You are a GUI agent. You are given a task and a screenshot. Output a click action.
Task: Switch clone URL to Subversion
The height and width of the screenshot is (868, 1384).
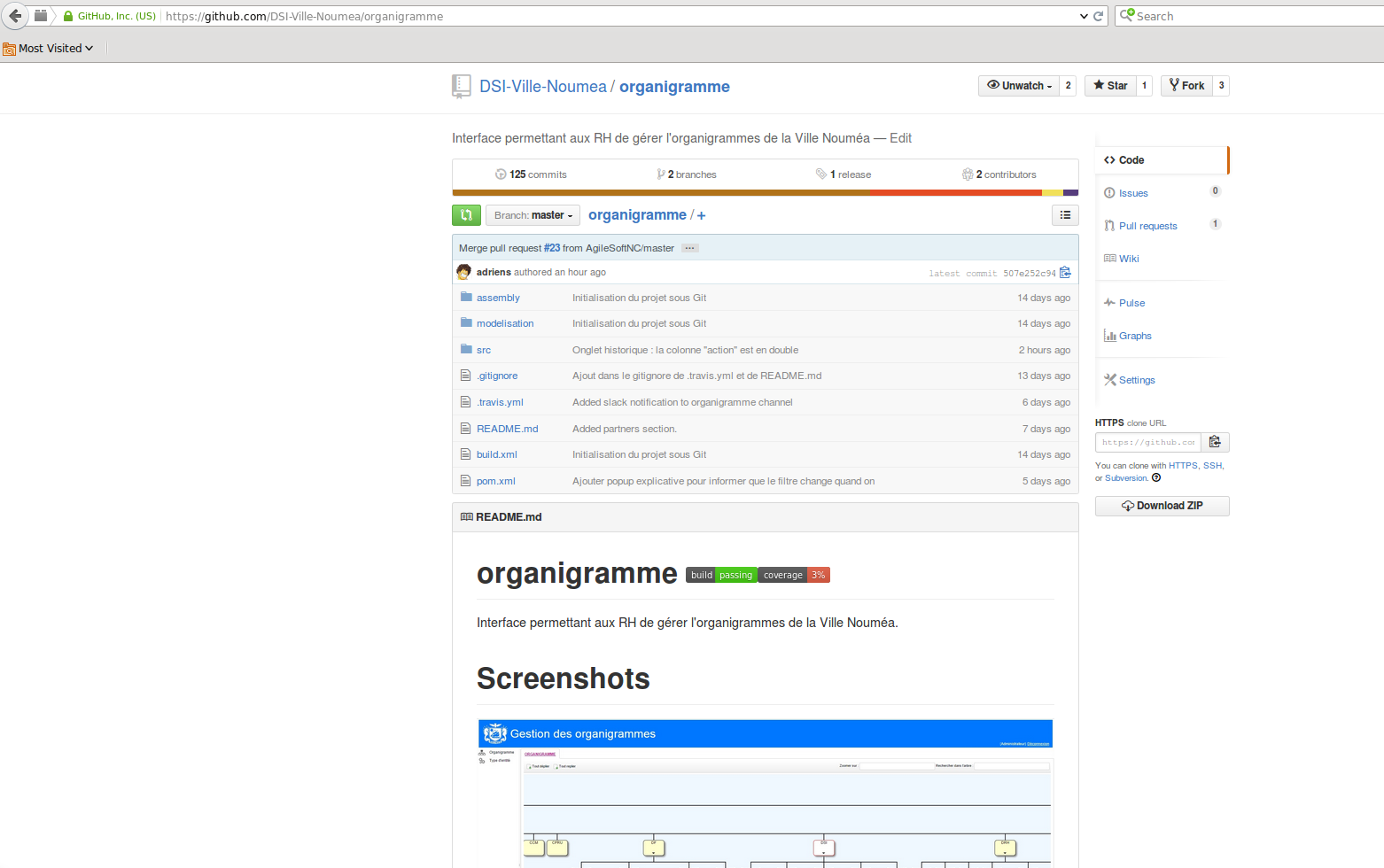coord(1125,478)
